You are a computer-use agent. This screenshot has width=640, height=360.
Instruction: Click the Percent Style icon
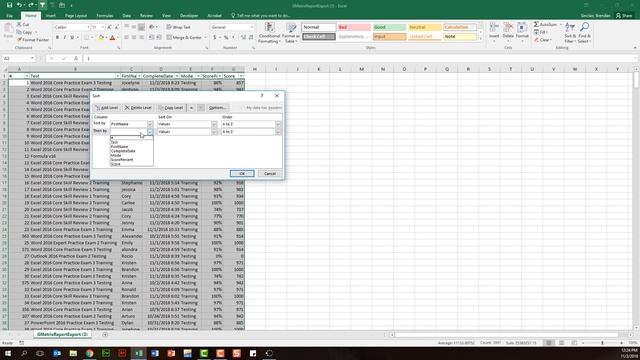tap(226, 38)
